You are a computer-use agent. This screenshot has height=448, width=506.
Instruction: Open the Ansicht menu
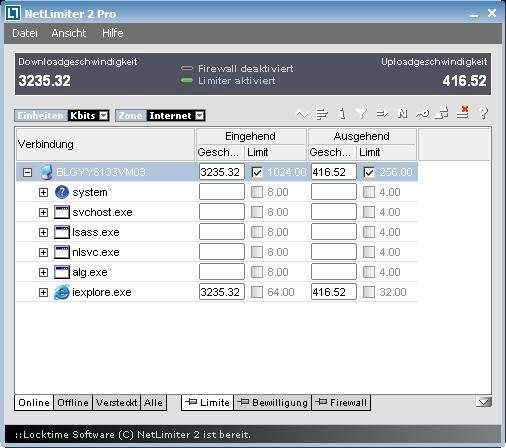[69, 33]
